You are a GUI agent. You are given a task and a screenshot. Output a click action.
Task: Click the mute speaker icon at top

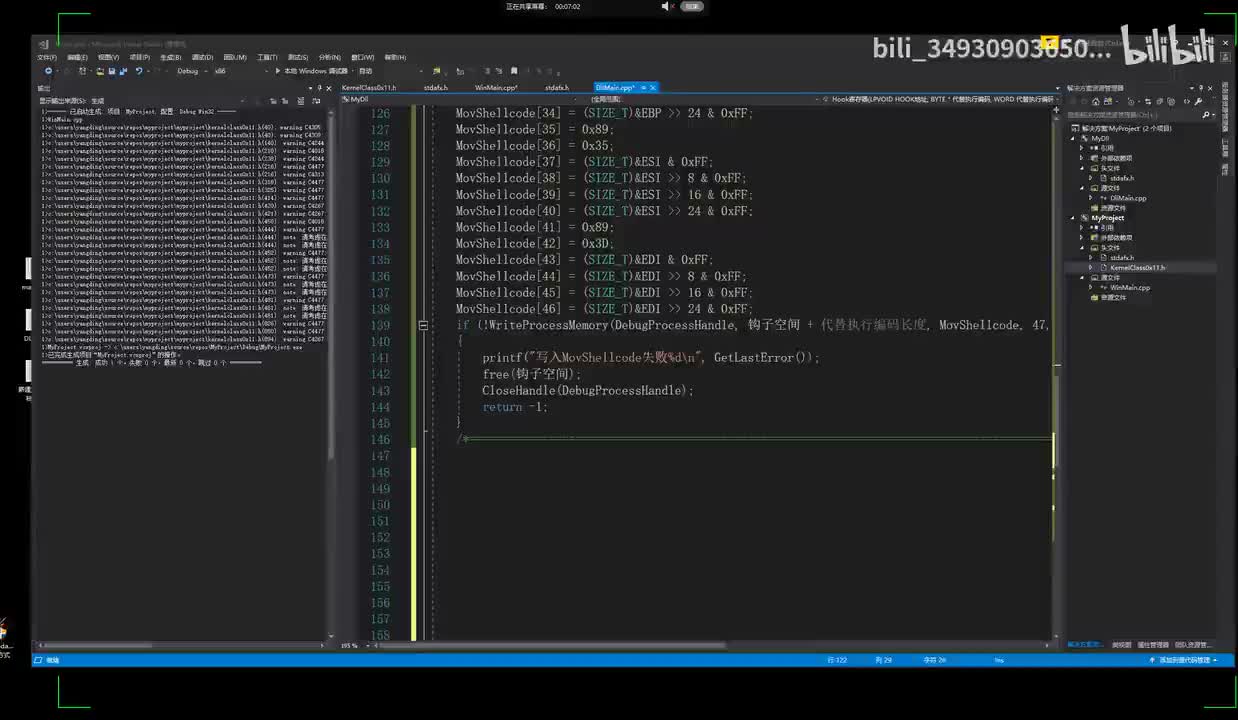coord(667,7)
